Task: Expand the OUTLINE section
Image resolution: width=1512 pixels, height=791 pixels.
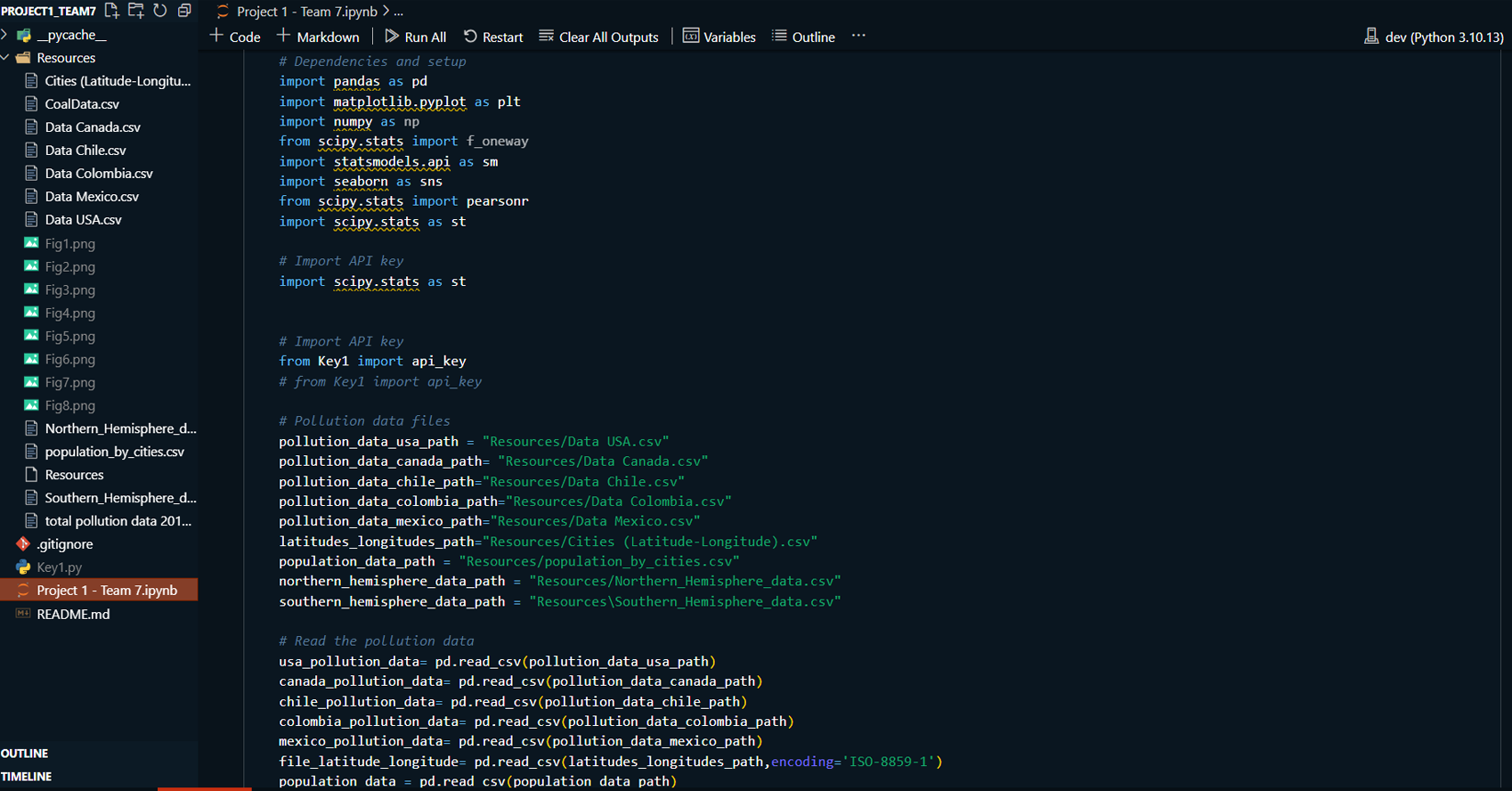Action: pos(25,754)
